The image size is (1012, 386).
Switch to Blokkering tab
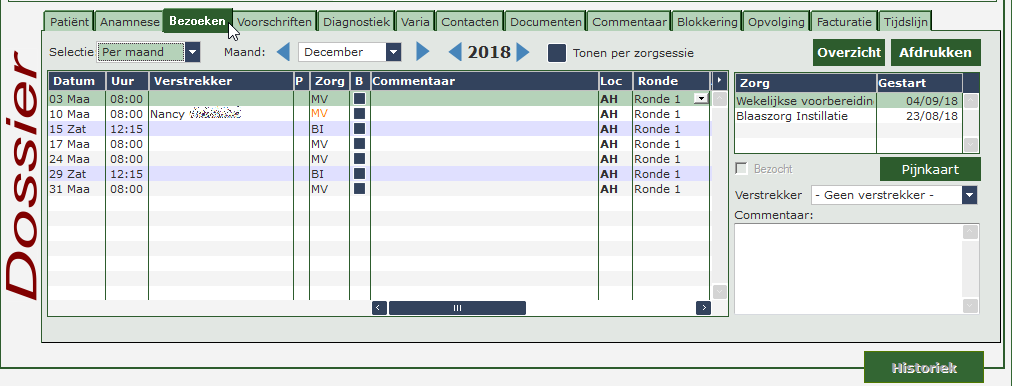click(707, 22)
